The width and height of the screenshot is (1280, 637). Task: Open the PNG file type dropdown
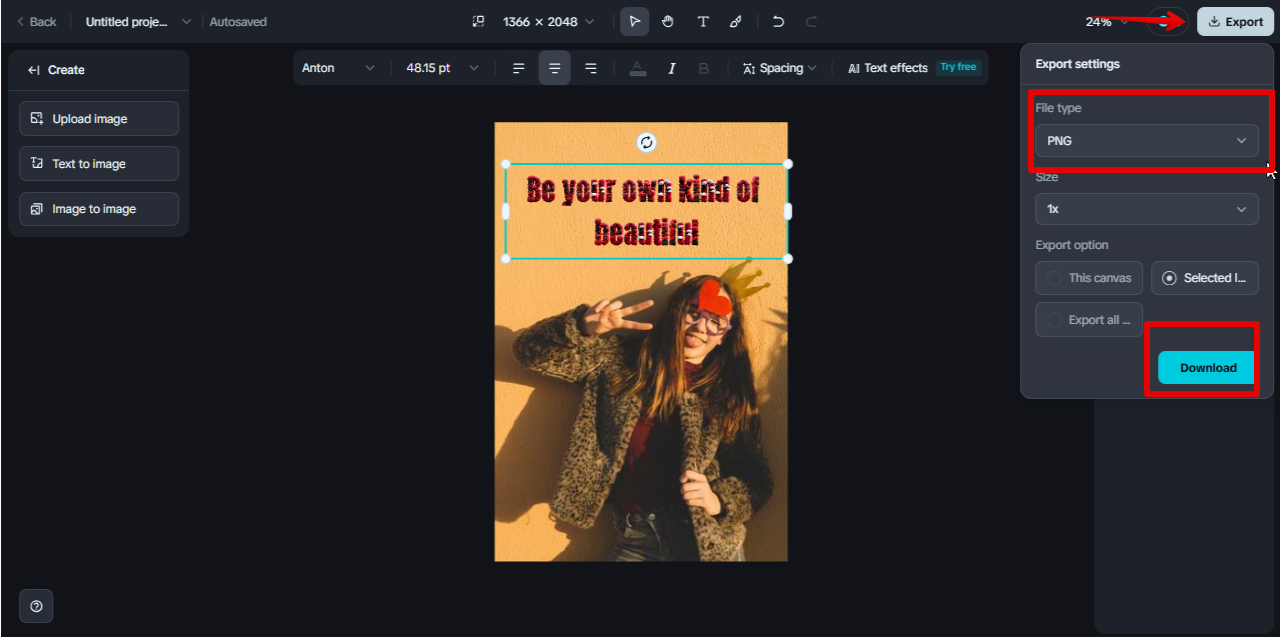[x=1146, y=141]
